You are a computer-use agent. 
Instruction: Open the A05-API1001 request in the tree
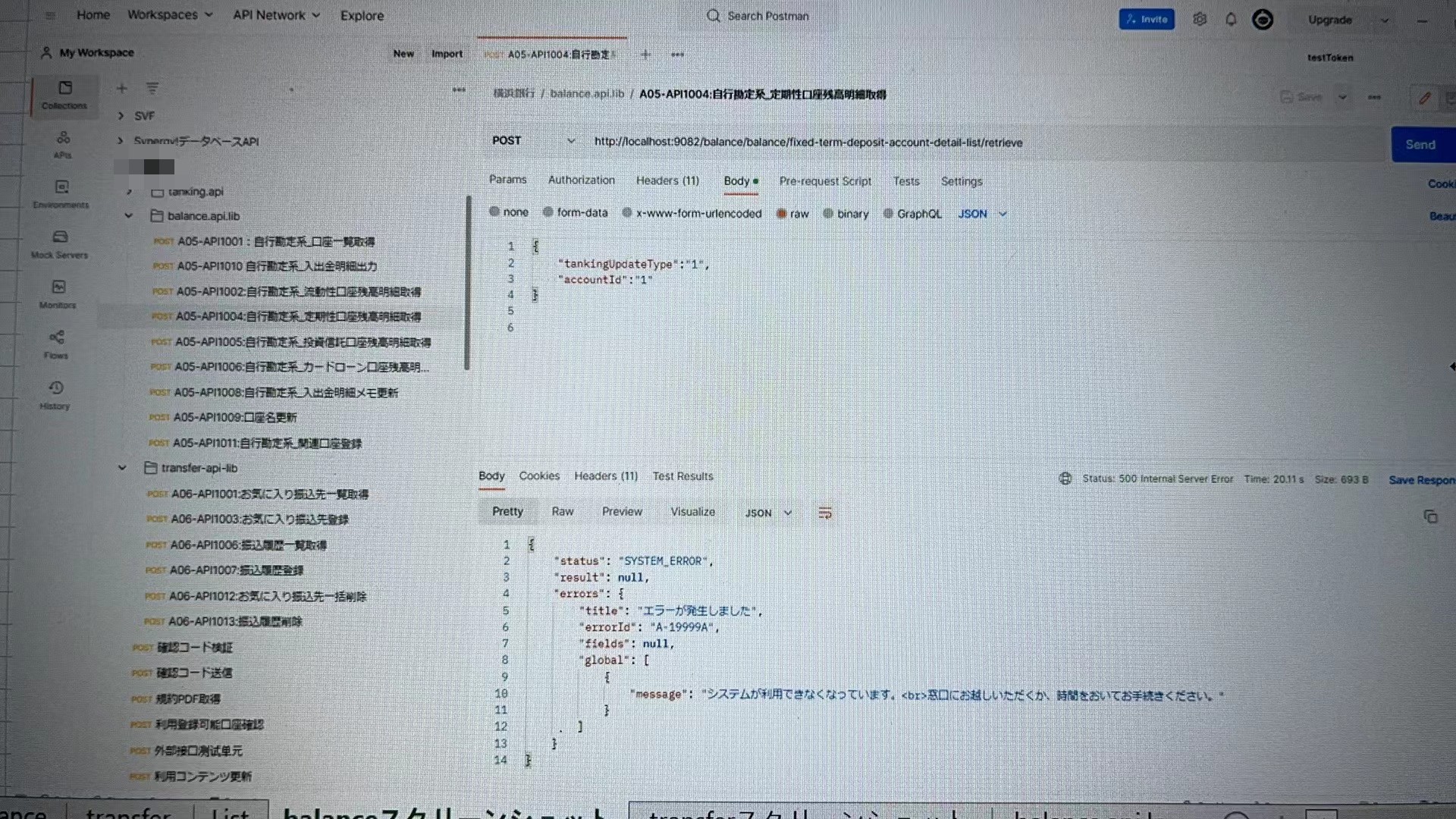point(263,242)
